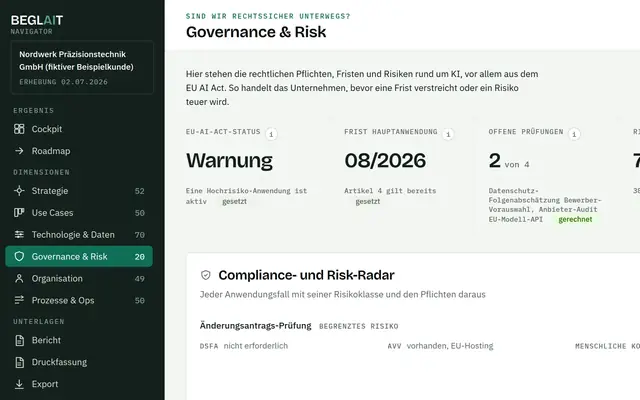Open info icon next to FRIST HAUPTANWENDUNG
Viewport: 640px width, 400px height.
point(448,134)
